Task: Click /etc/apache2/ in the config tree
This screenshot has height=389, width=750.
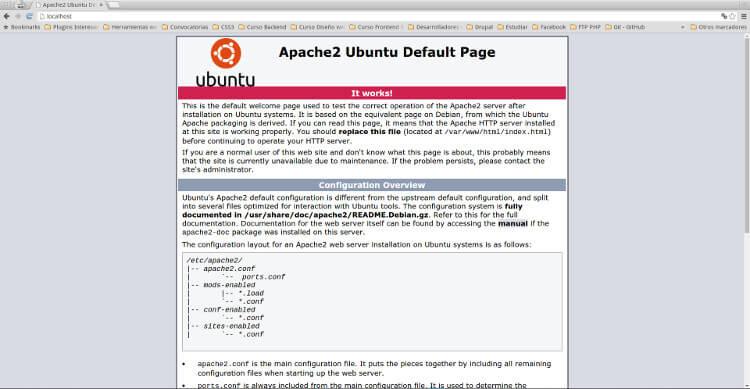Action: 214,260
